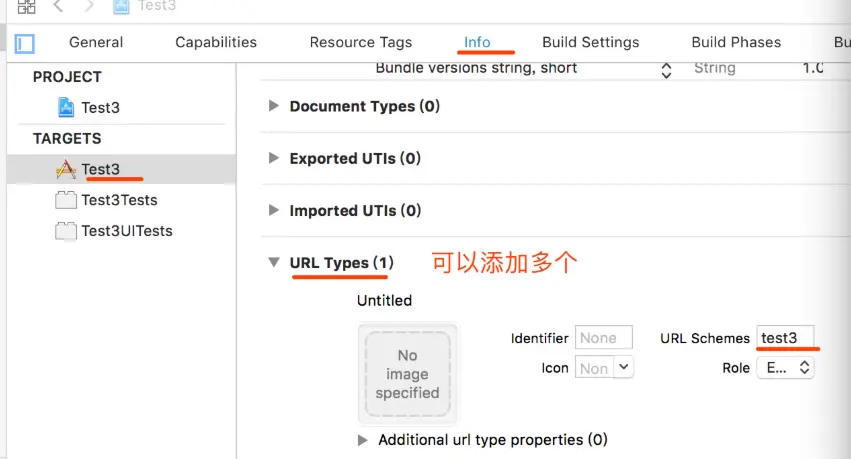
Task: Collapse the URL Types section
Action: coord(274,263)
